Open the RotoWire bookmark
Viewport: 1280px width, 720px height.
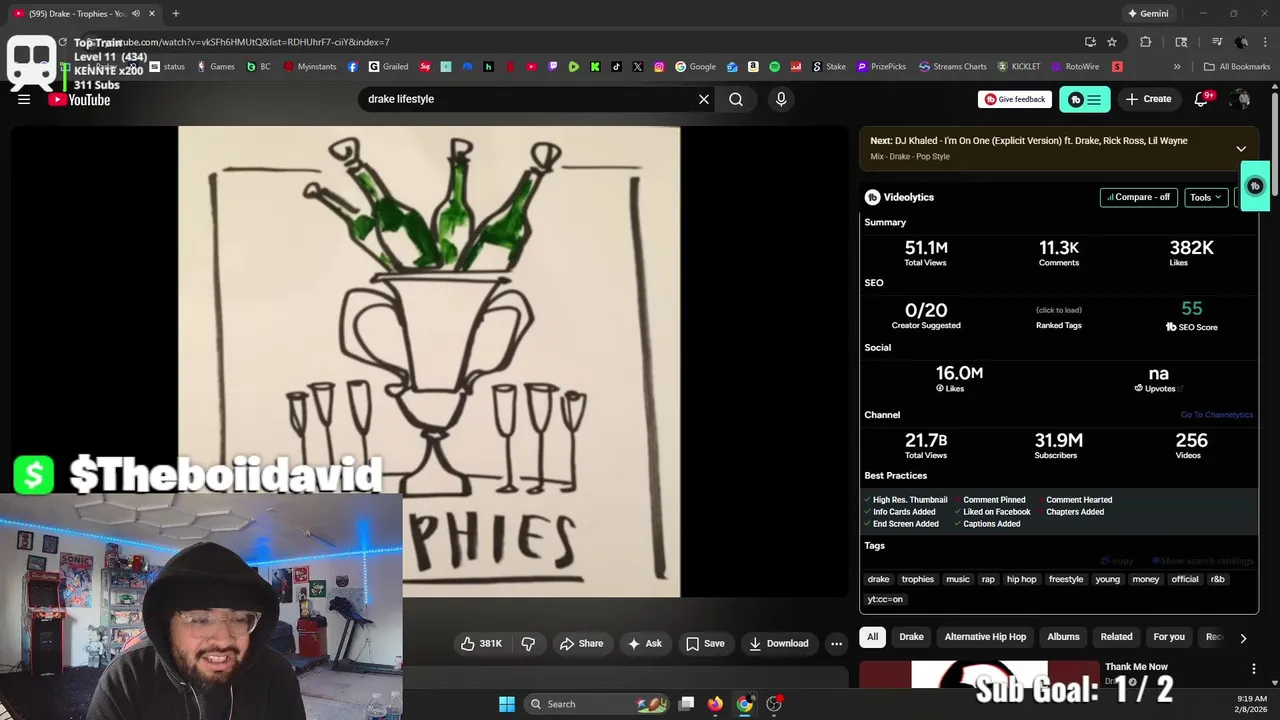click(1075, 67)
